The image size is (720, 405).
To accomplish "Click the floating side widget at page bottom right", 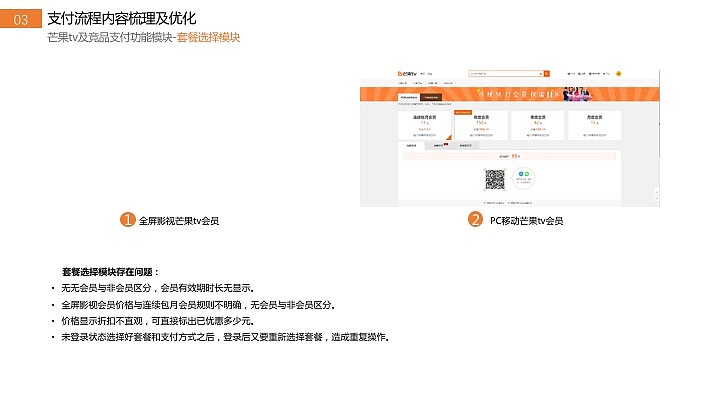I will coord(656,195).
